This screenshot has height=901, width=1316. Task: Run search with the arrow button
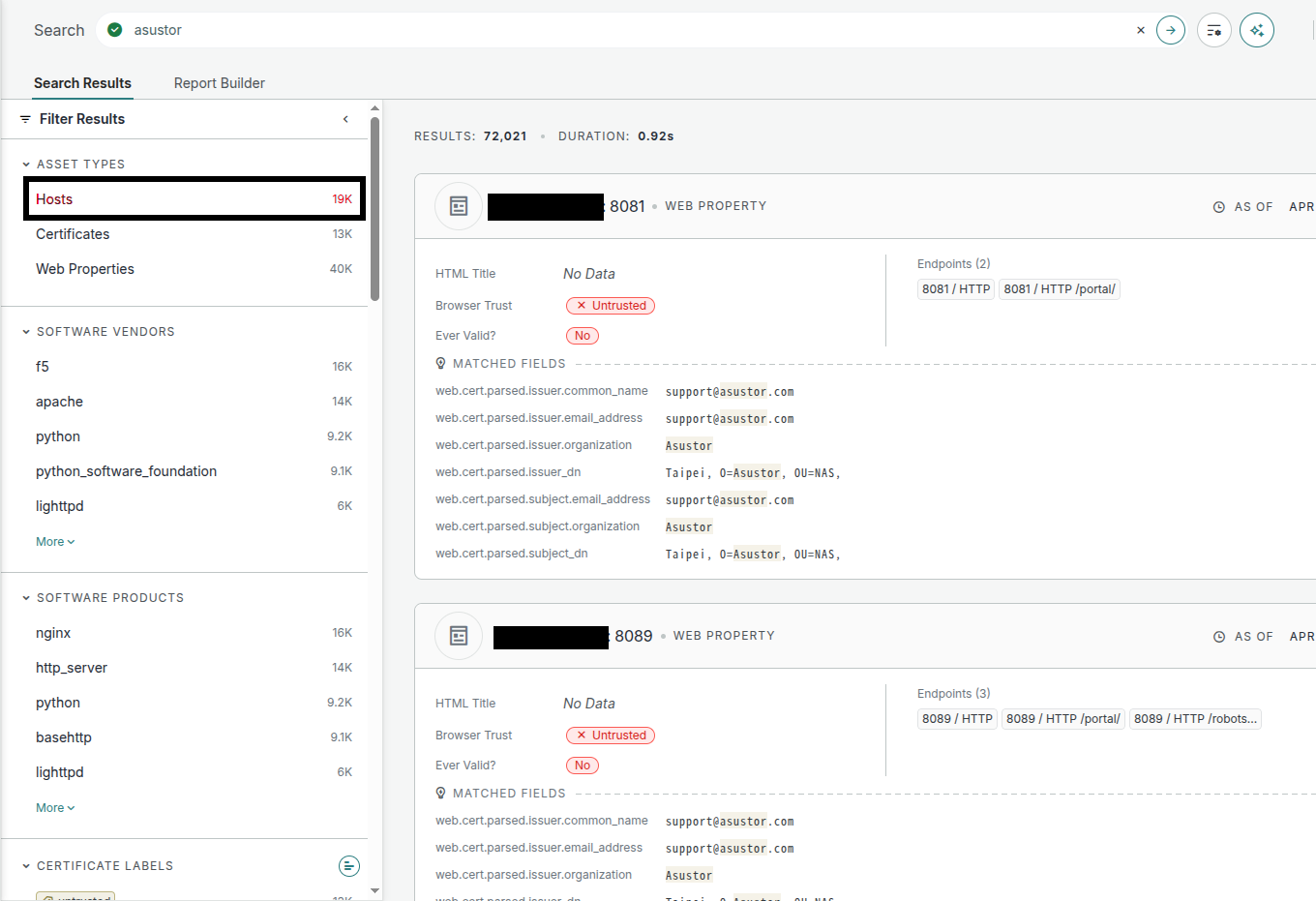pyautogui.click(x=1171, y=30)
